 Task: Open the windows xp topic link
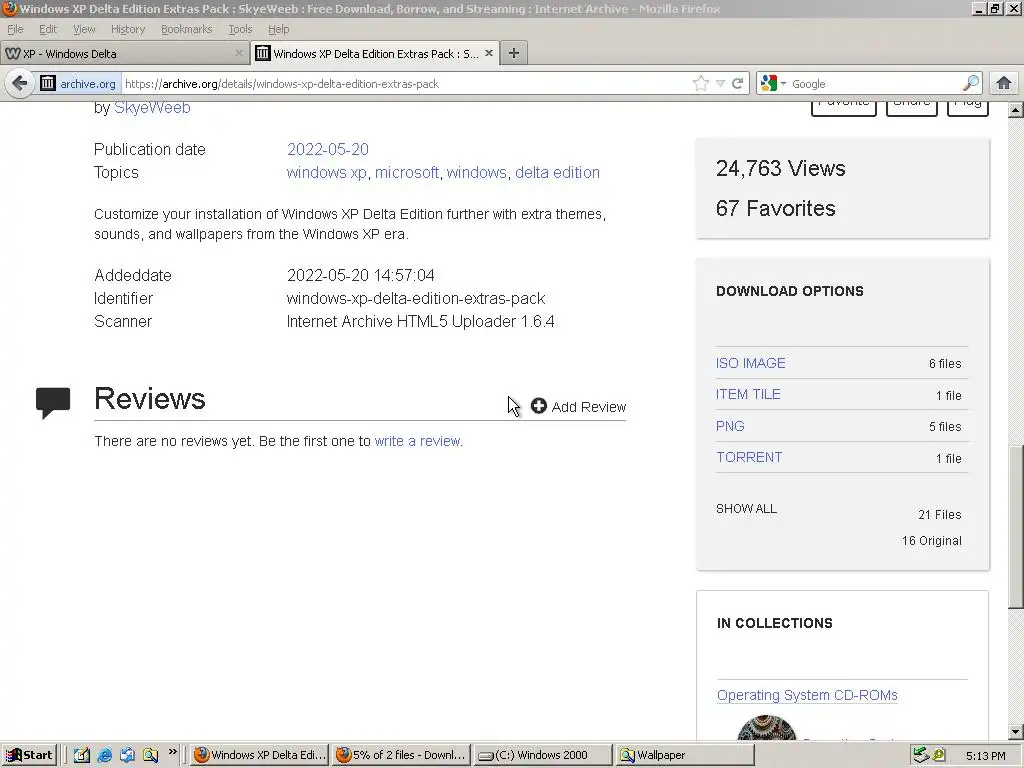[x=327, y=172]
